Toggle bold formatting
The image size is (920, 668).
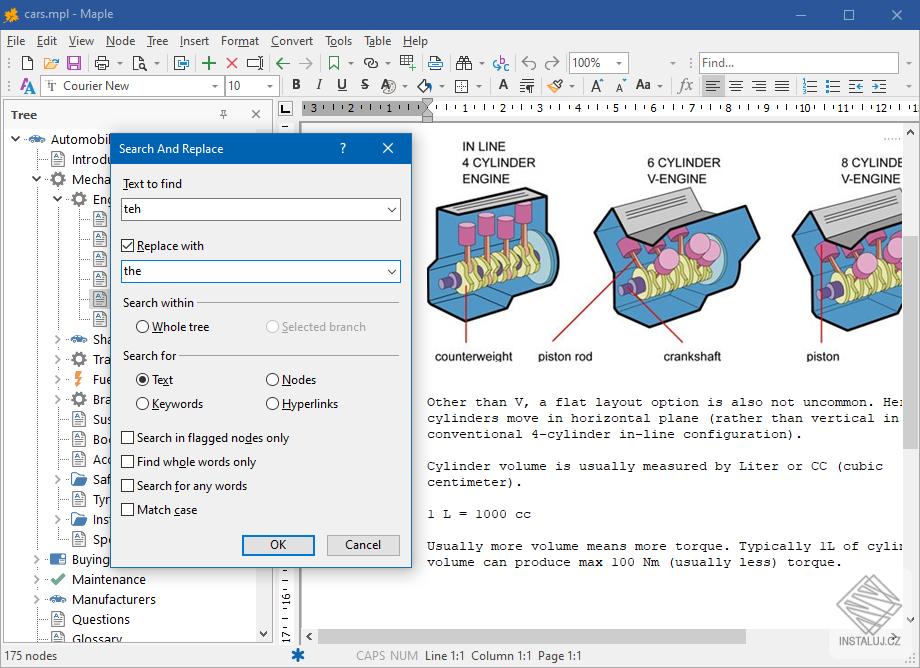[x=296, y=85]
